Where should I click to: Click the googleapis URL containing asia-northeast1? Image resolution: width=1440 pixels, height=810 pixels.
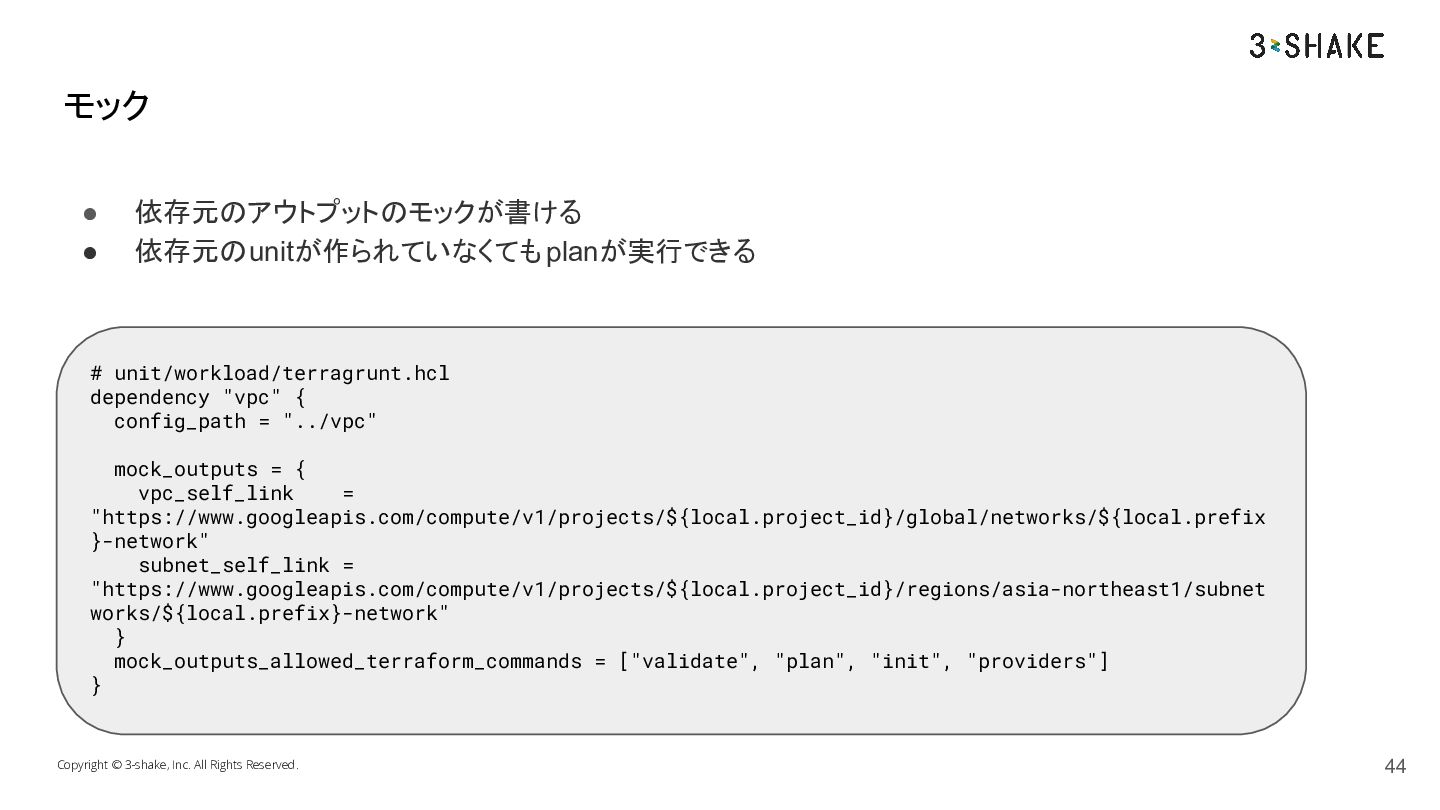coord(678,601)
